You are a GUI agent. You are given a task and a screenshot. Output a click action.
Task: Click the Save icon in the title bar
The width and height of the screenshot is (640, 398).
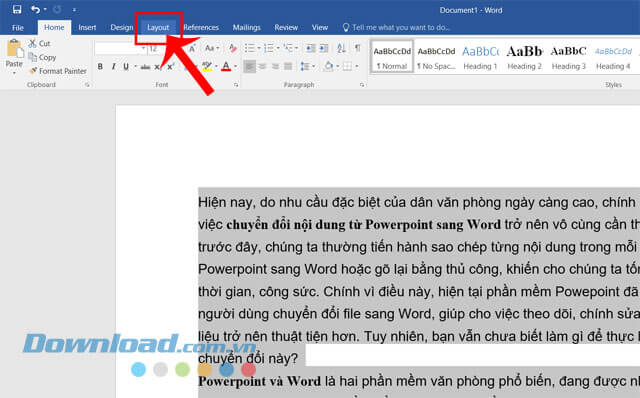17,9
